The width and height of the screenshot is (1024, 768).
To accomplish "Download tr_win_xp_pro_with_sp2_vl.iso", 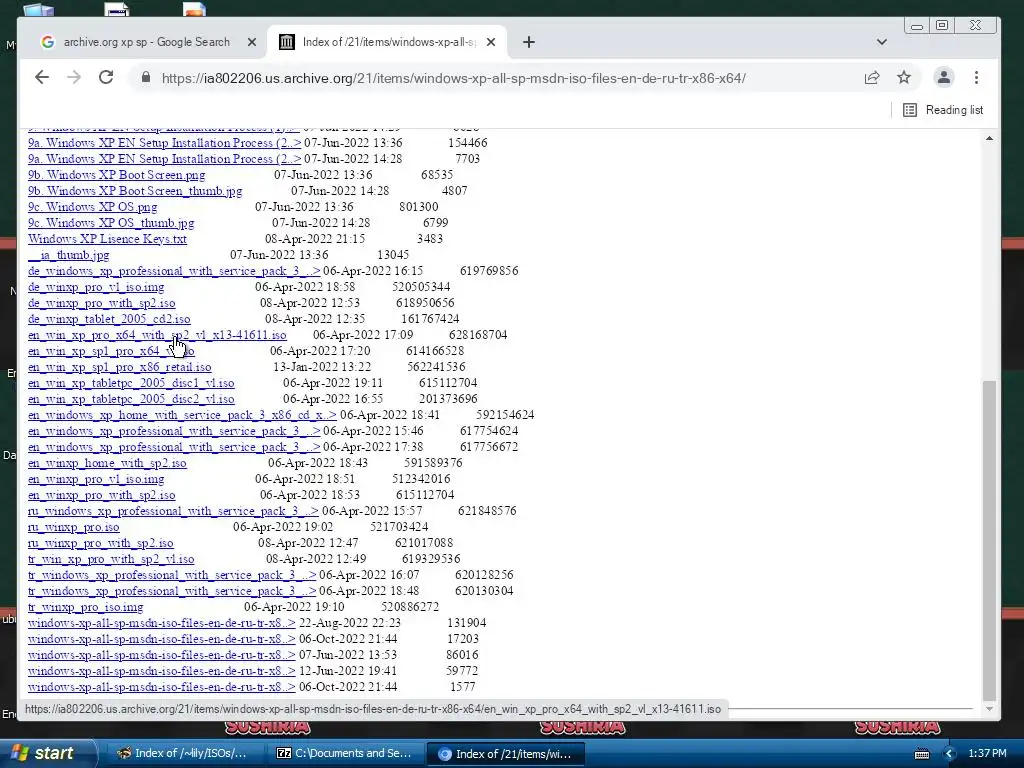I will (111, 559).
